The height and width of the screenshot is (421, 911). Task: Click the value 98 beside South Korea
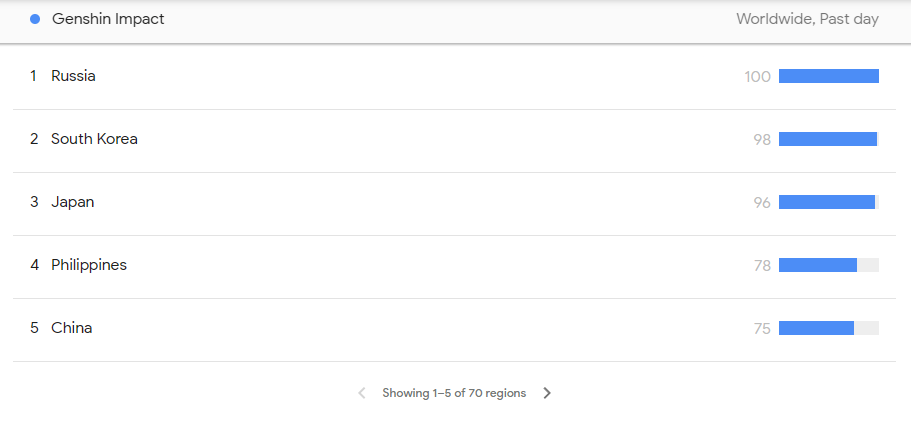coord(762,139)
